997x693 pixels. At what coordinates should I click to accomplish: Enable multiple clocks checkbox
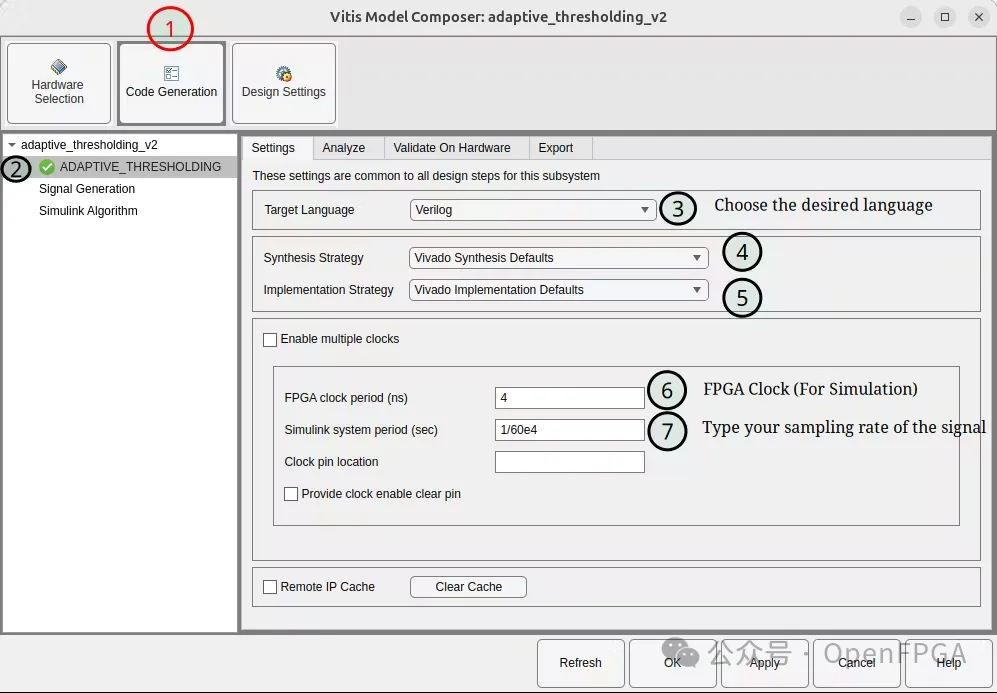(270, 340)
